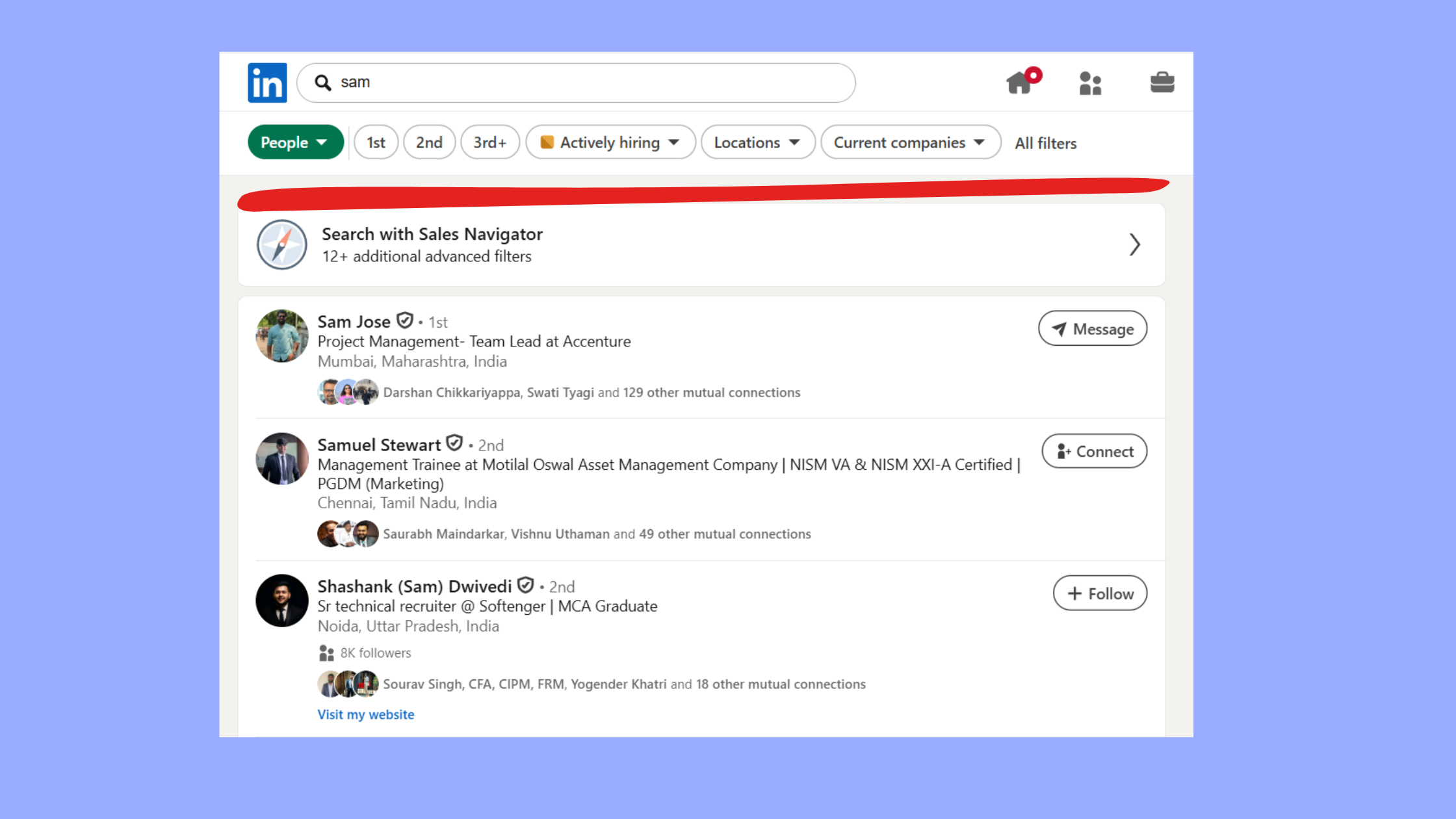Click the search field containing 'sam'
This screenshot has width=1456, height=819.
tap(576, 83)
